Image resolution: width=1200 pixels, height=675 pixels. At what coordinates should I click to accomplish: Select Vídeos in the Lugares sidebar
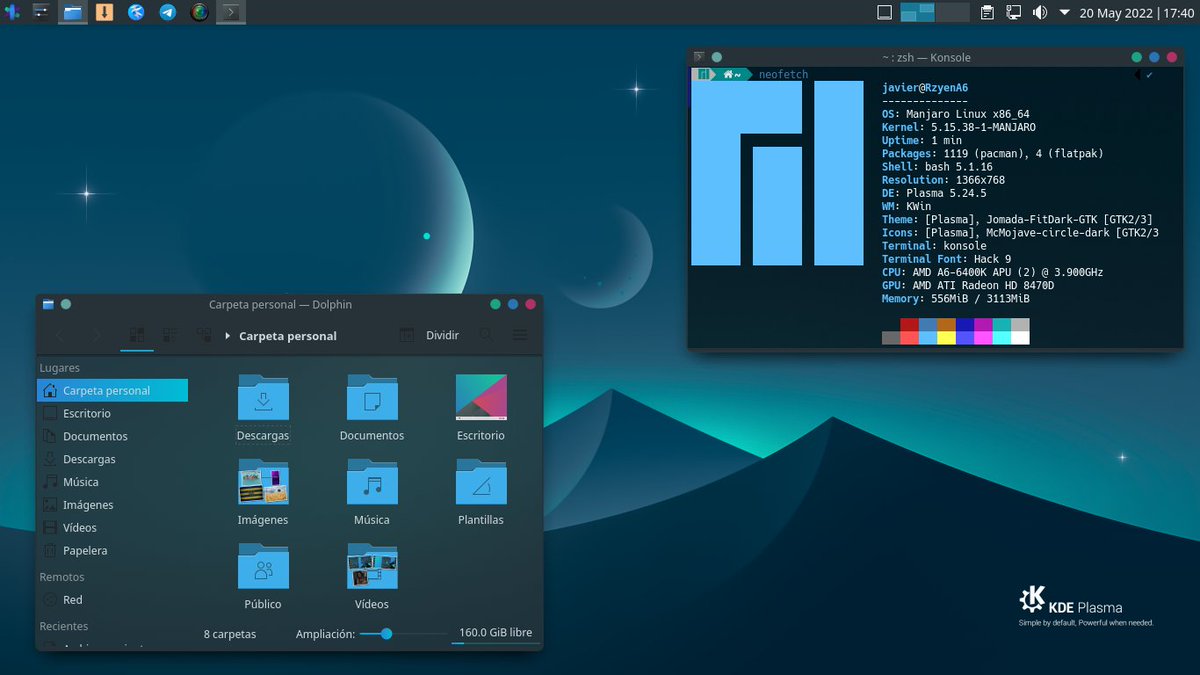click(x=112, y=528)
